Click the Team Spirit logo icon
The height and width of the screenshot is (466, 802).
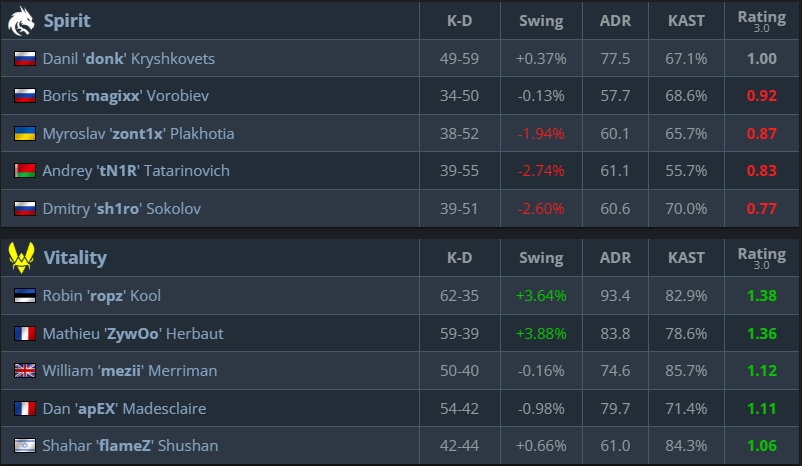coord(22,20)
